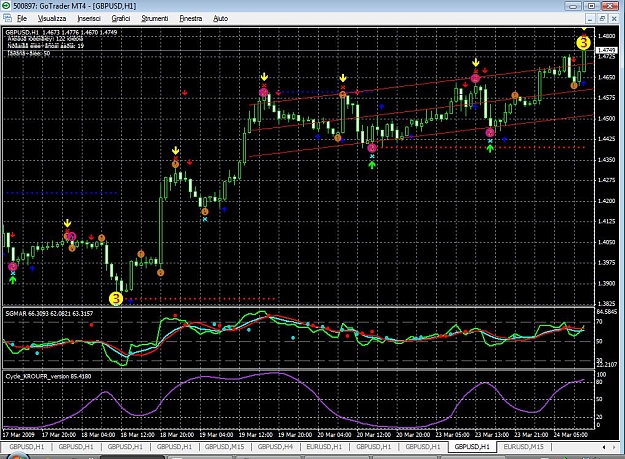Click the 1.3825 price axis label
Image resolution: width=625 pixels, height=459 pixels.
click(606, 304)
